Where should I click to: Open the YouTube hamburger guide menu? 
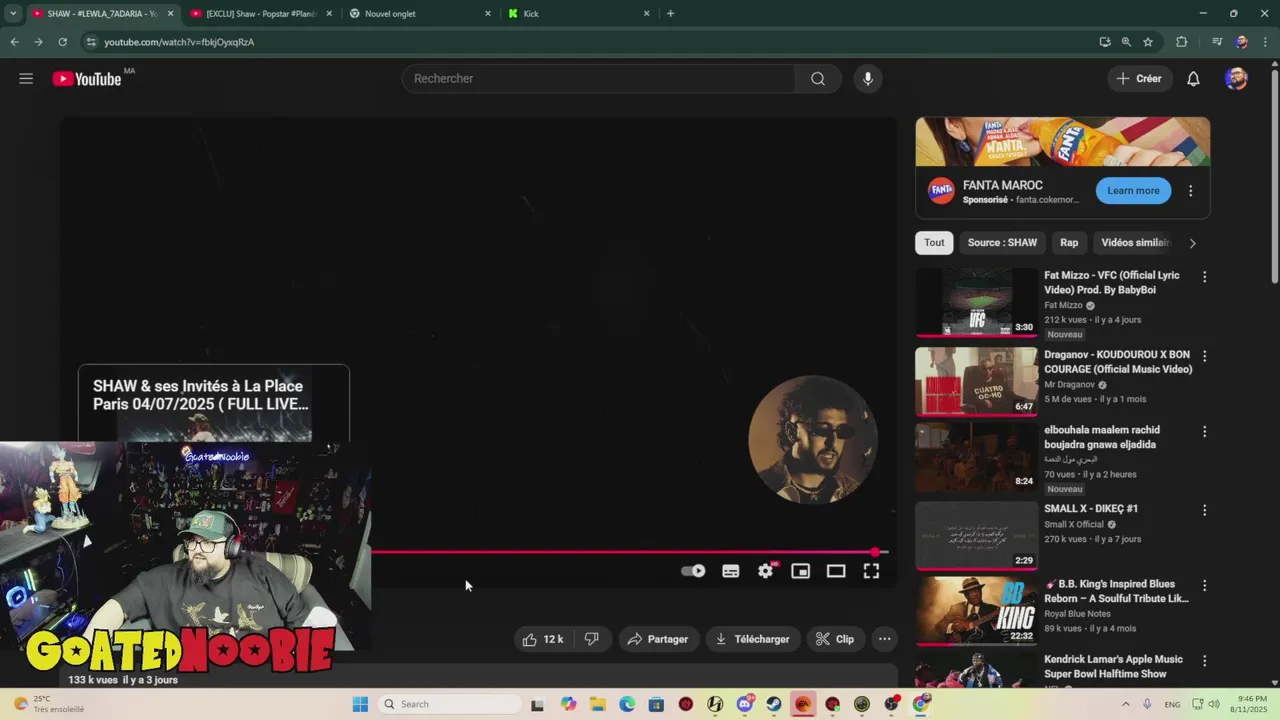[x=26, y=79]
